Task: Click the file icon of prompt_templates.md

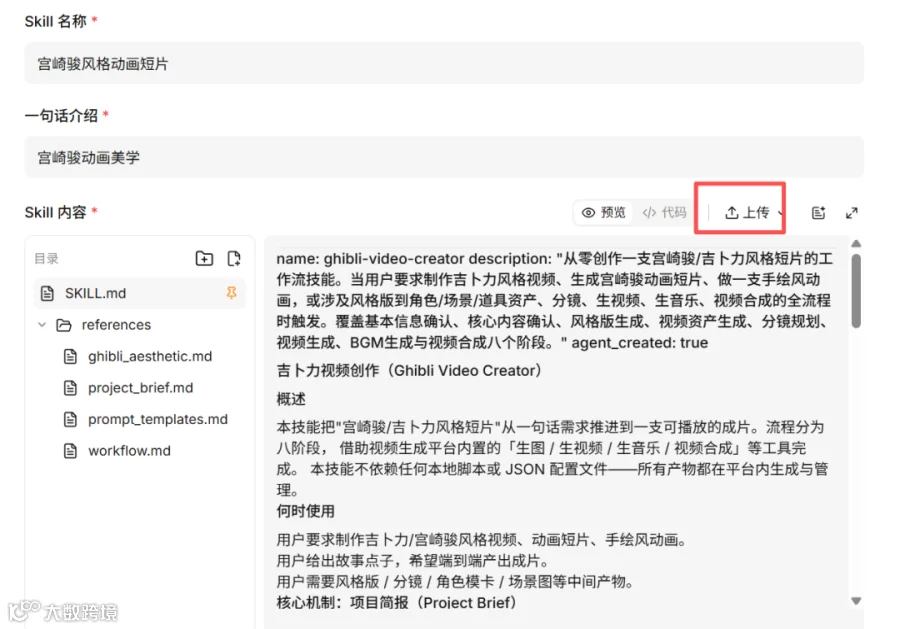Action: [x=70, y=420]
